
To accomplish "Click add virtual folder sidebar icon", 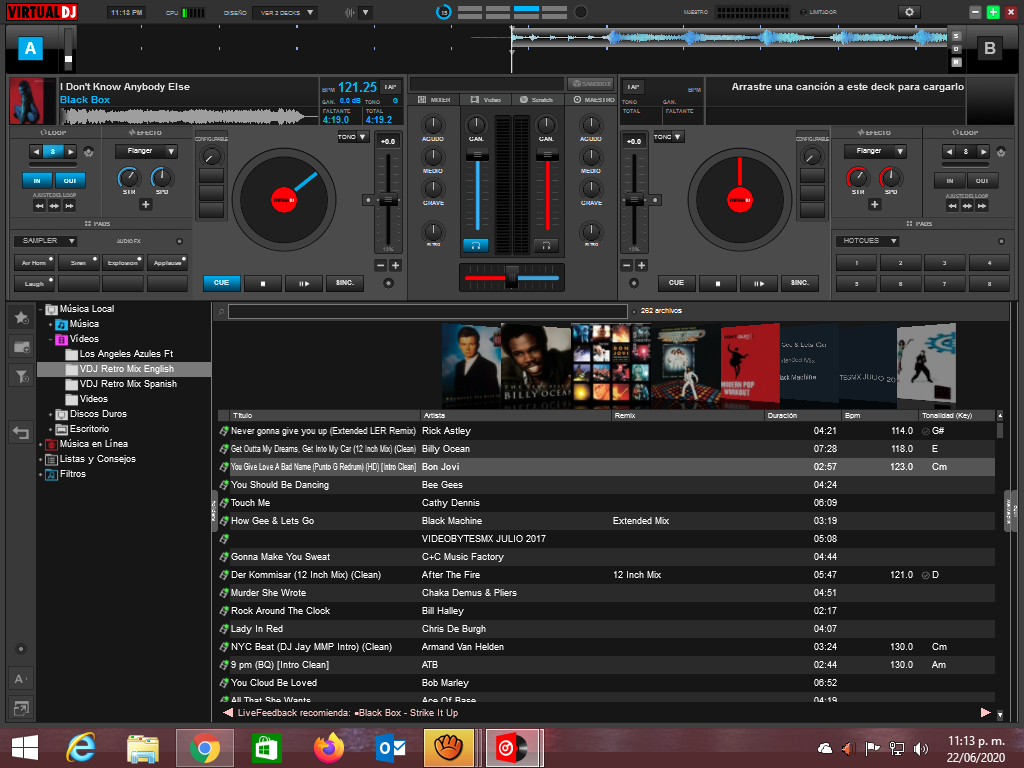I will pyautogui.click(x=21, y=347).
